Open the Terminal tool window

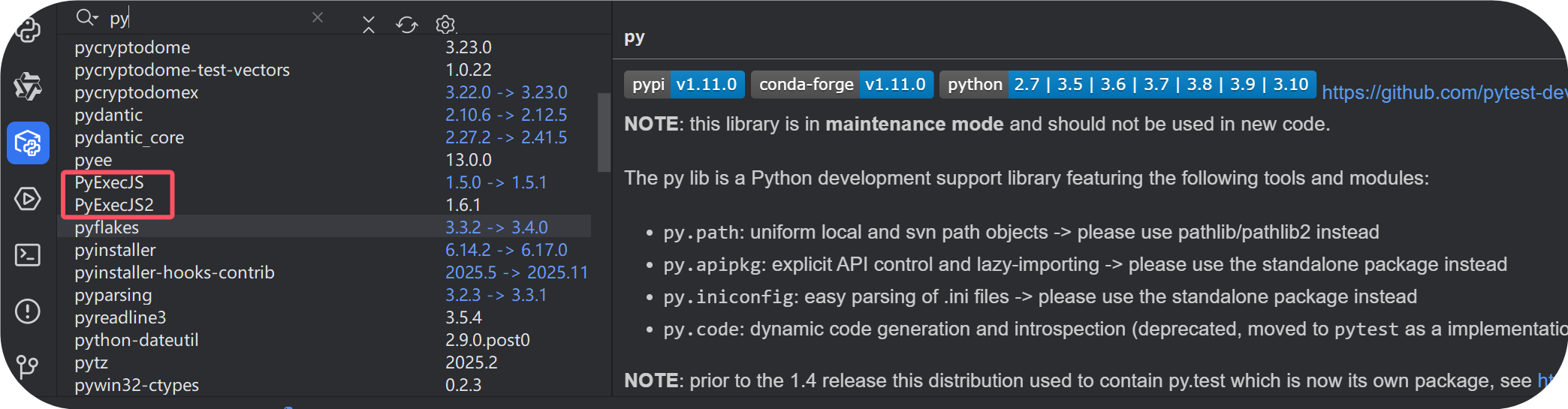tap(28, 255)
